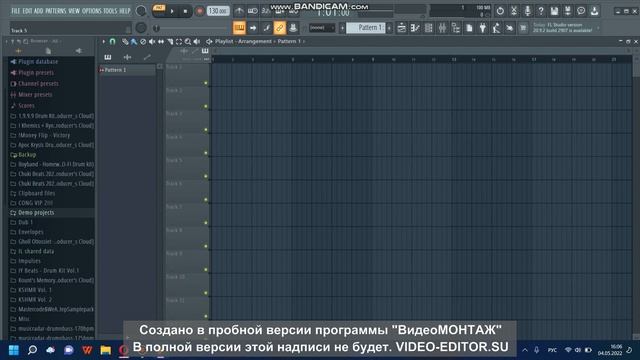This screenshot has width=640, height=360.
Task: Select the playback speaker tool
Action: coord(197,41)
